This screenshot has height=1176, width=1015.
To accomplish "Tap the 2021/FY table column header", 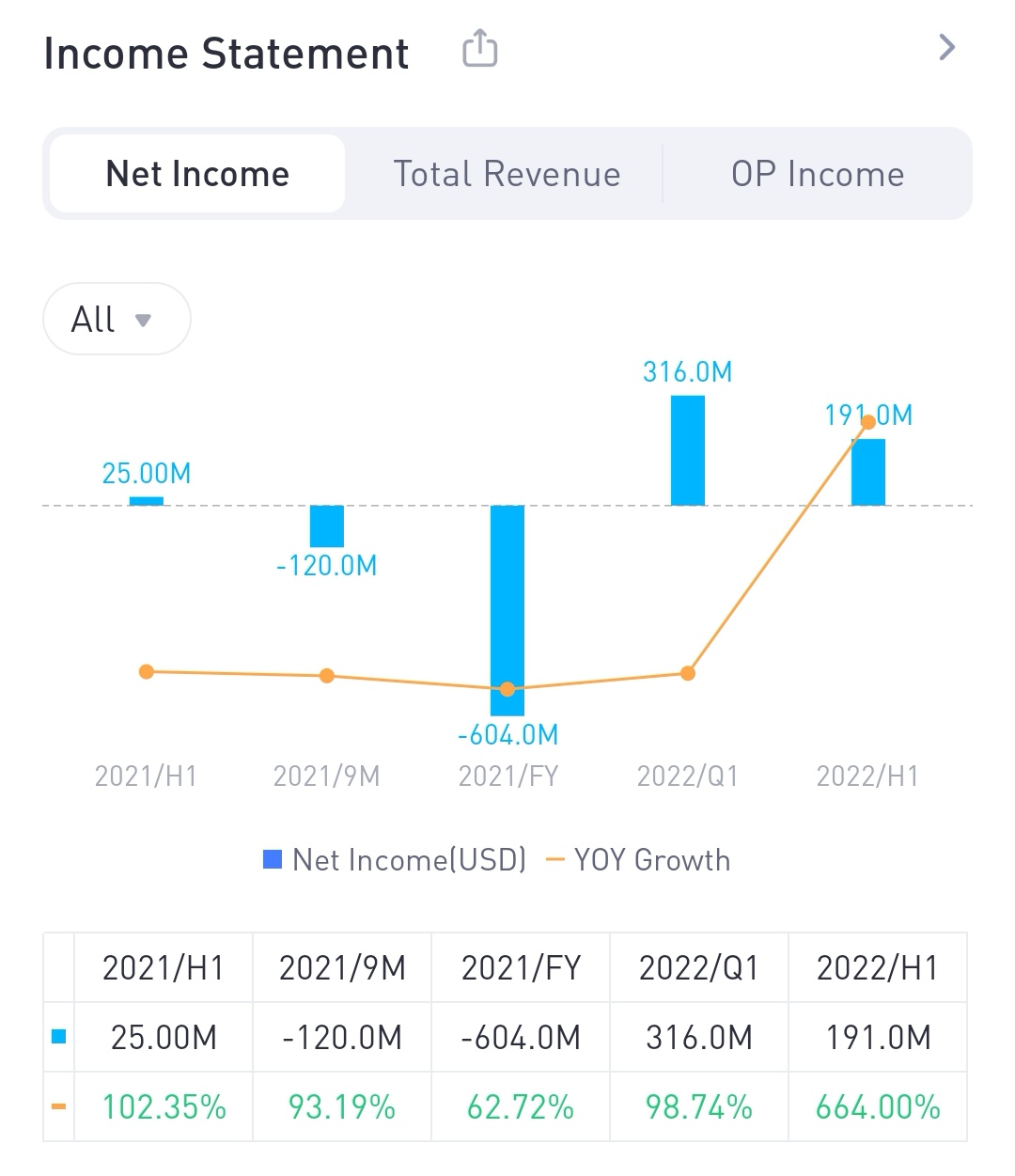I will (x=521, y=967).
